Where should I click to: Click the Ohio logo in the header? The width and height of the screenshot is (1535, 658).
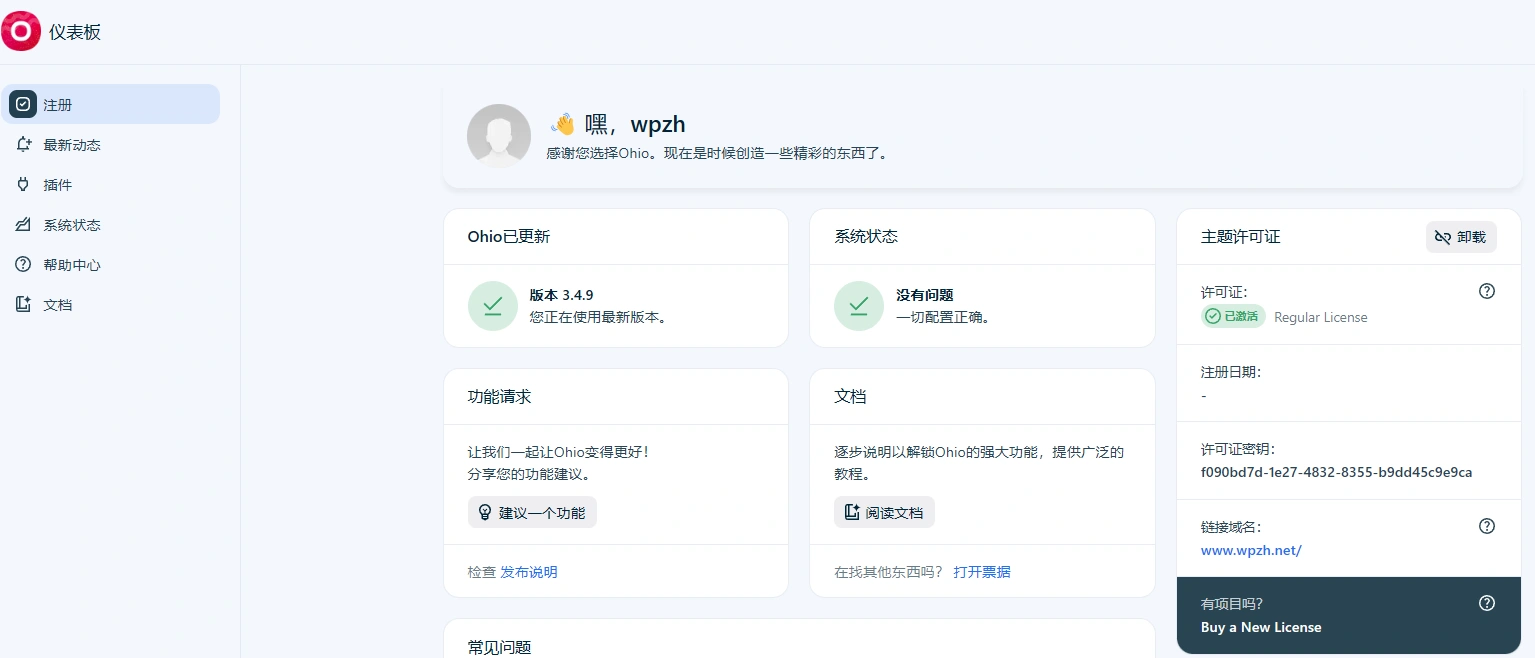pyautogui.click(x=21, y=31)
